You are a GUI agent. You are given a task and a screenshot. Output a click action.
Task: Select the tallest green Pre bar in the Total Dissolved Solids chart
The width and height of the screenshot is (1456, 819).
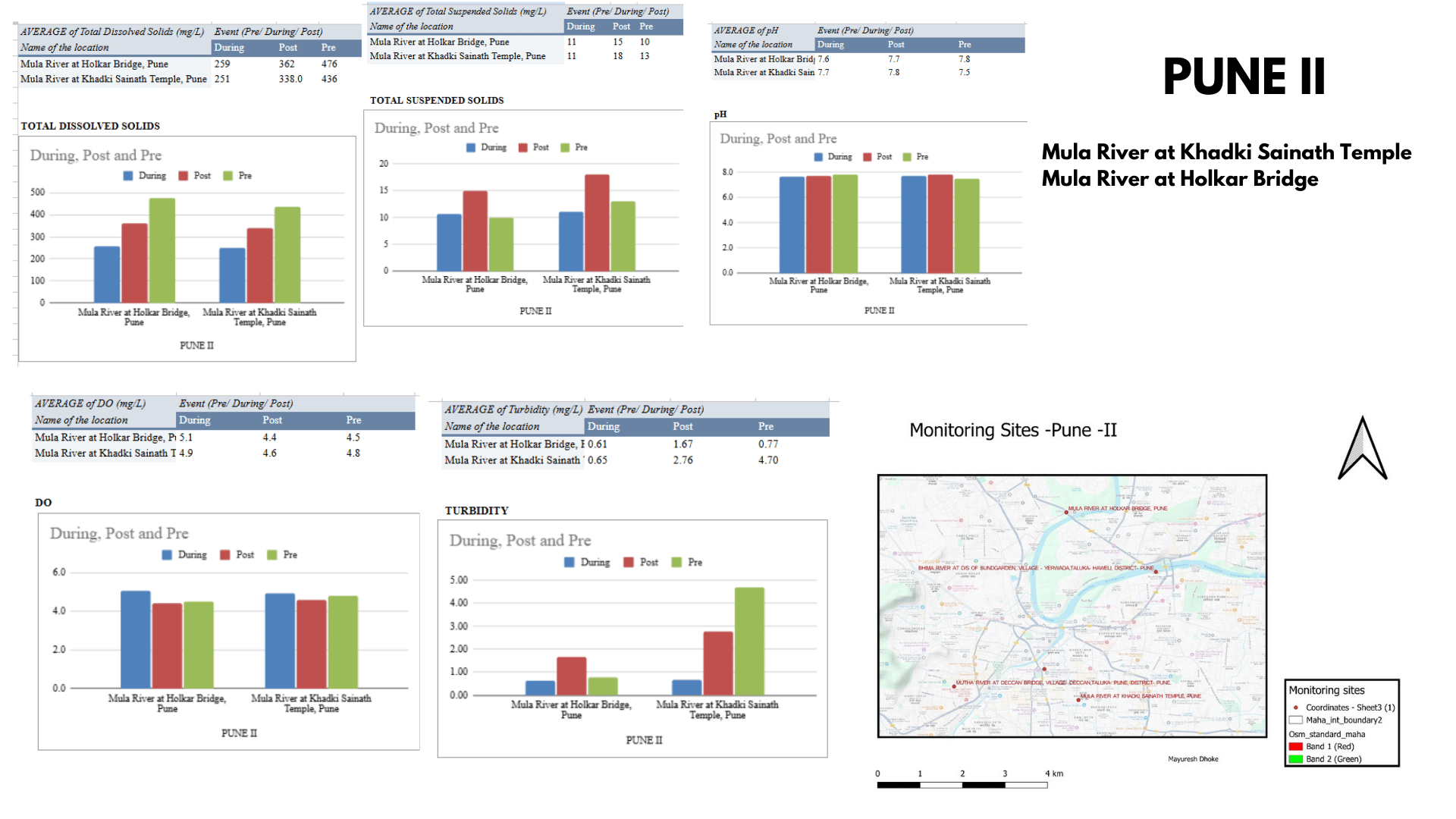click(x=162, y=250)
